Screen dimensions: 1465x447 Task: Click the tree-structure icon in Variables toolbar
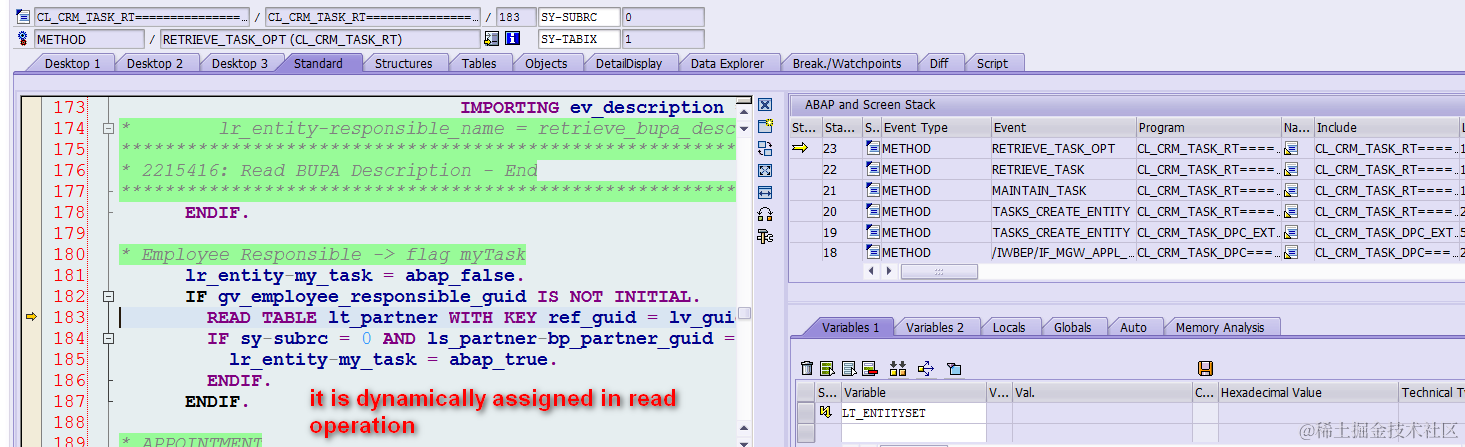point(925,369)
